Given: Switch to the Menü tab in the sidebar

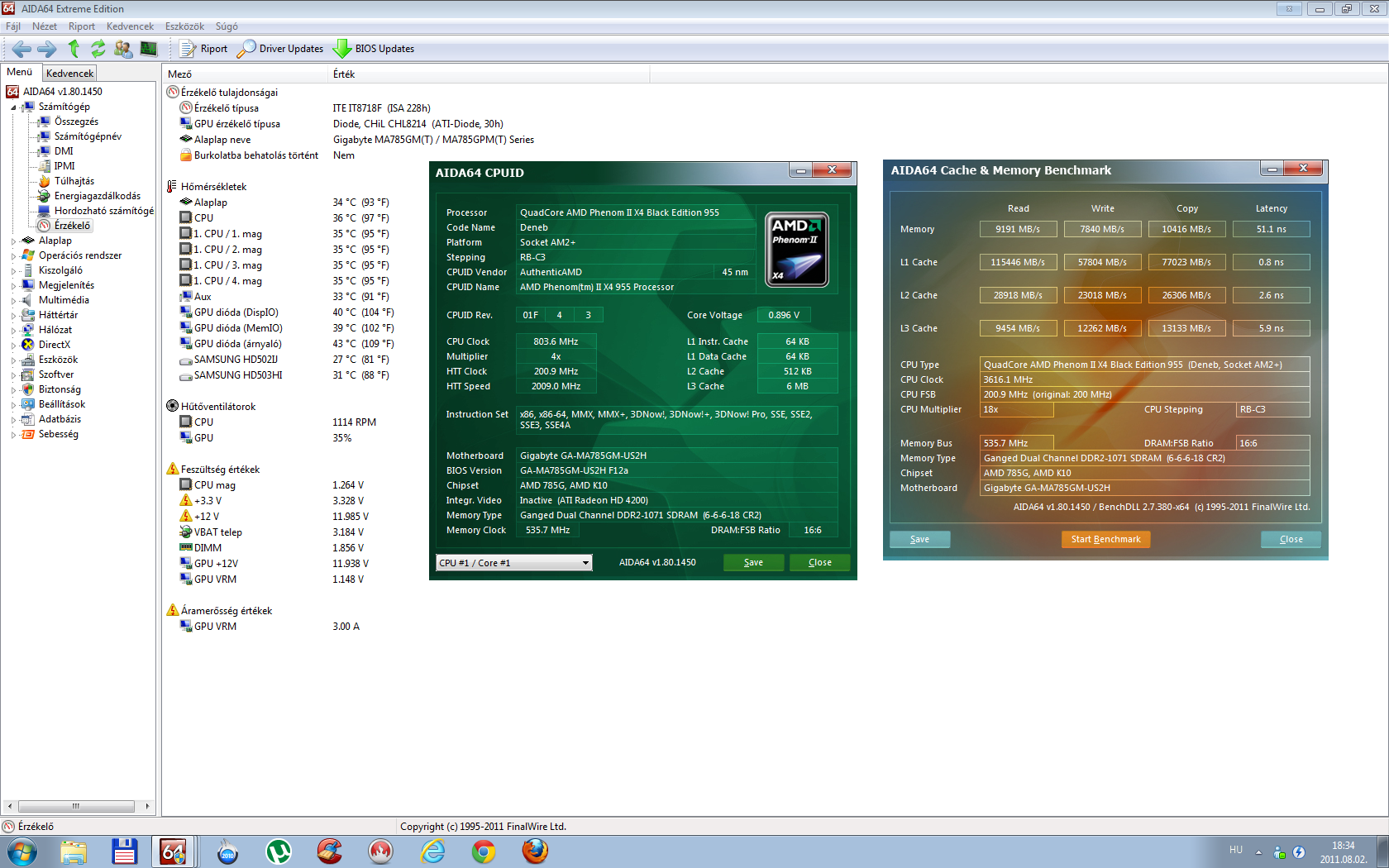Looking at the screenshot, I should (x=20, y=72).
